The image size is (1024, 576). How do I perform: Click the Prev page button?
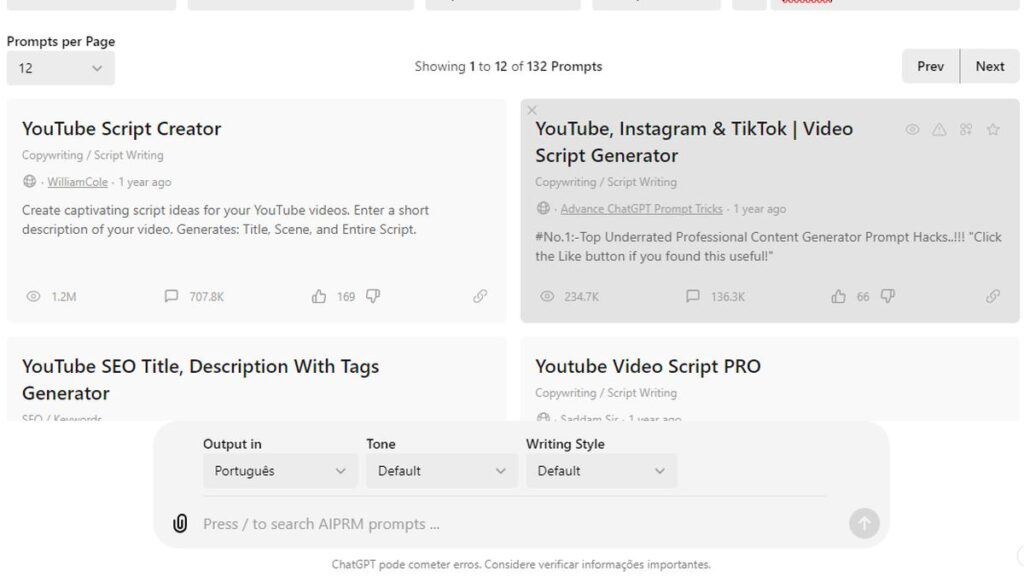tap(930, 66)
